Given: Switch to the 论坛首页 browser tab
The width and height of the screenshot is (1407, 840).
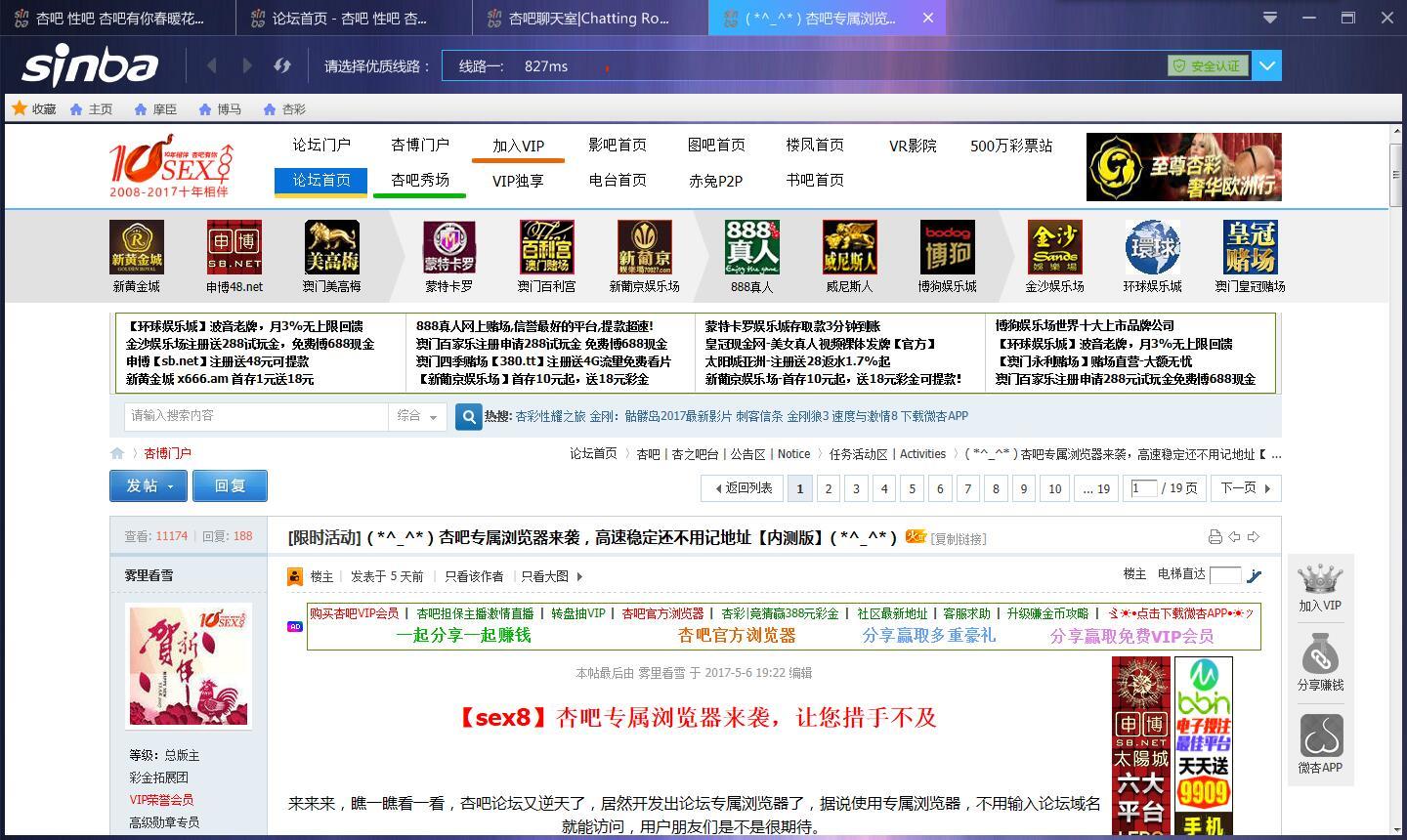Looking at the screenshot, I should pos(350,18).
